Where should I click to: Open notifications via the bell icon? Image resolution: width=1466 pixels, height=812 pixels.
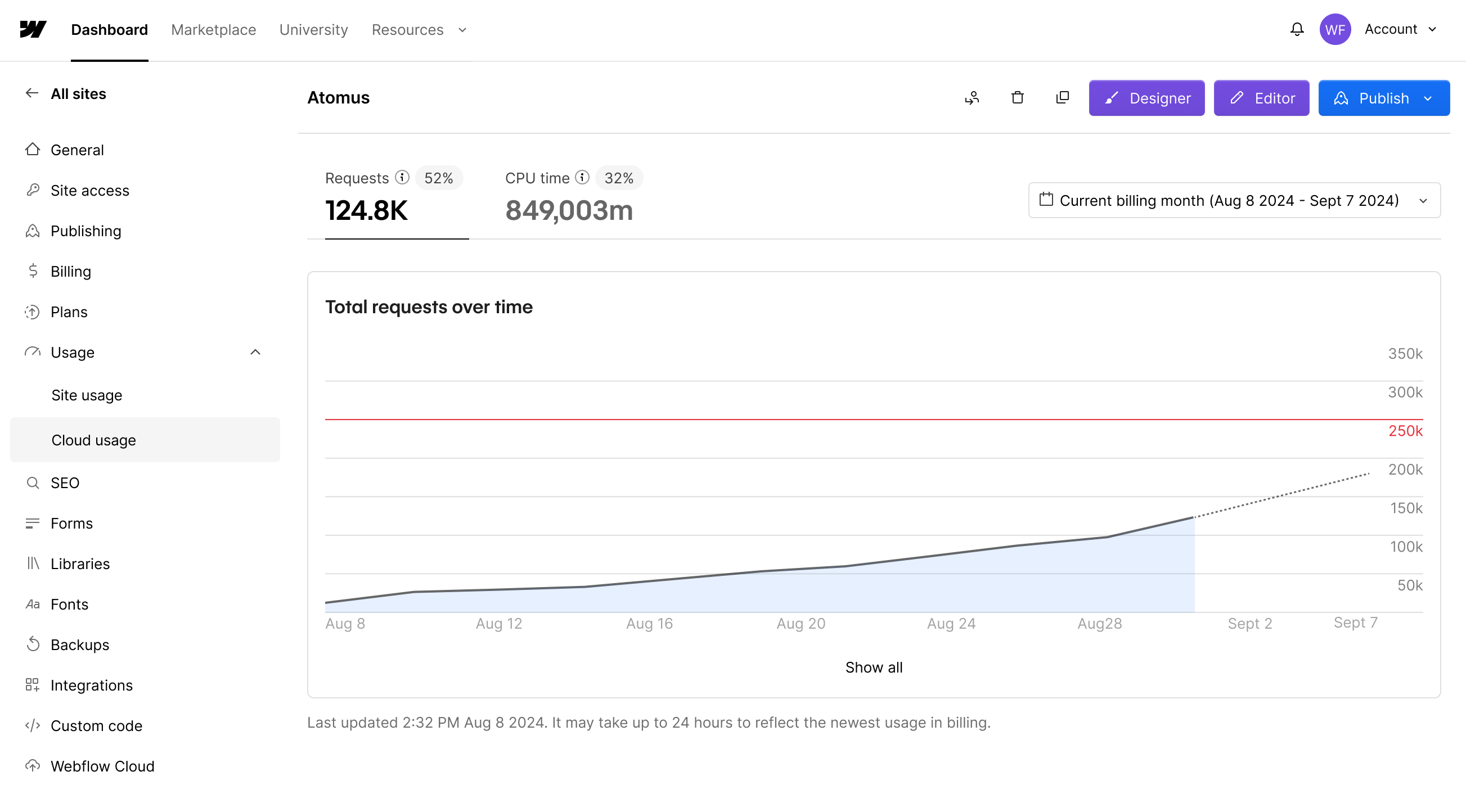(x=1297, y=29)
